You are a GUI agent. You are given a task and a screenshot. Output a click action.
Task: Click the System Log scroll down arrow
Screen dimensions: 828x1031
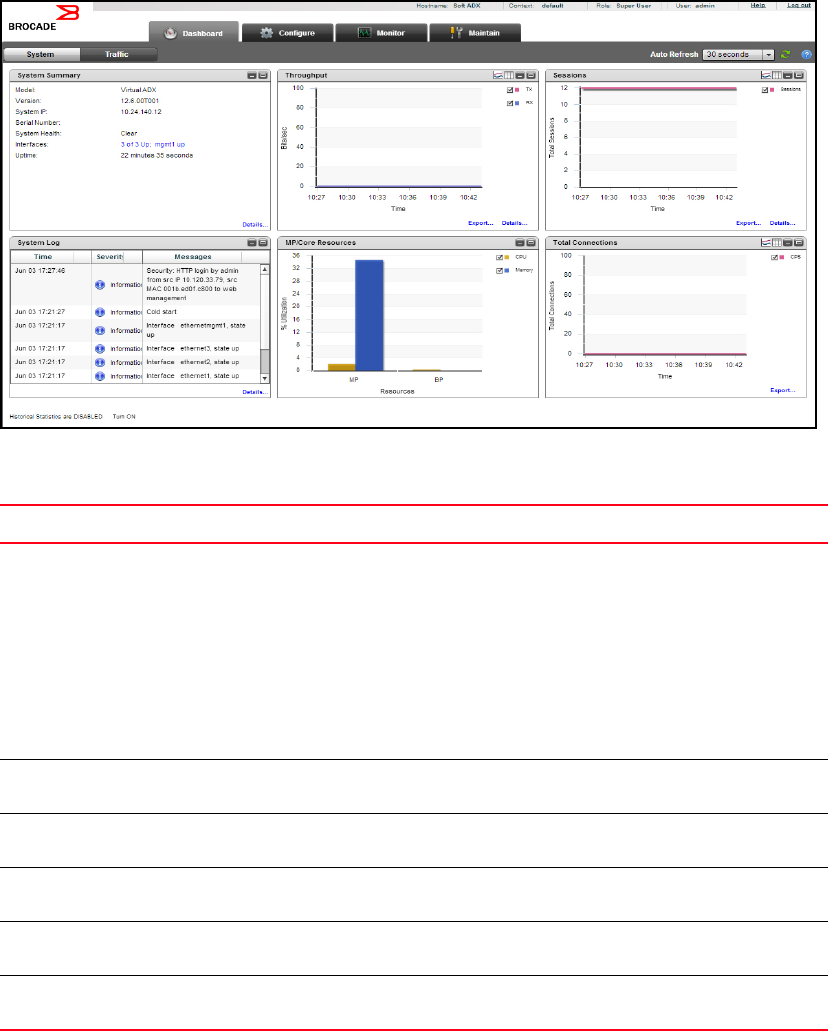tap(265, 378)
